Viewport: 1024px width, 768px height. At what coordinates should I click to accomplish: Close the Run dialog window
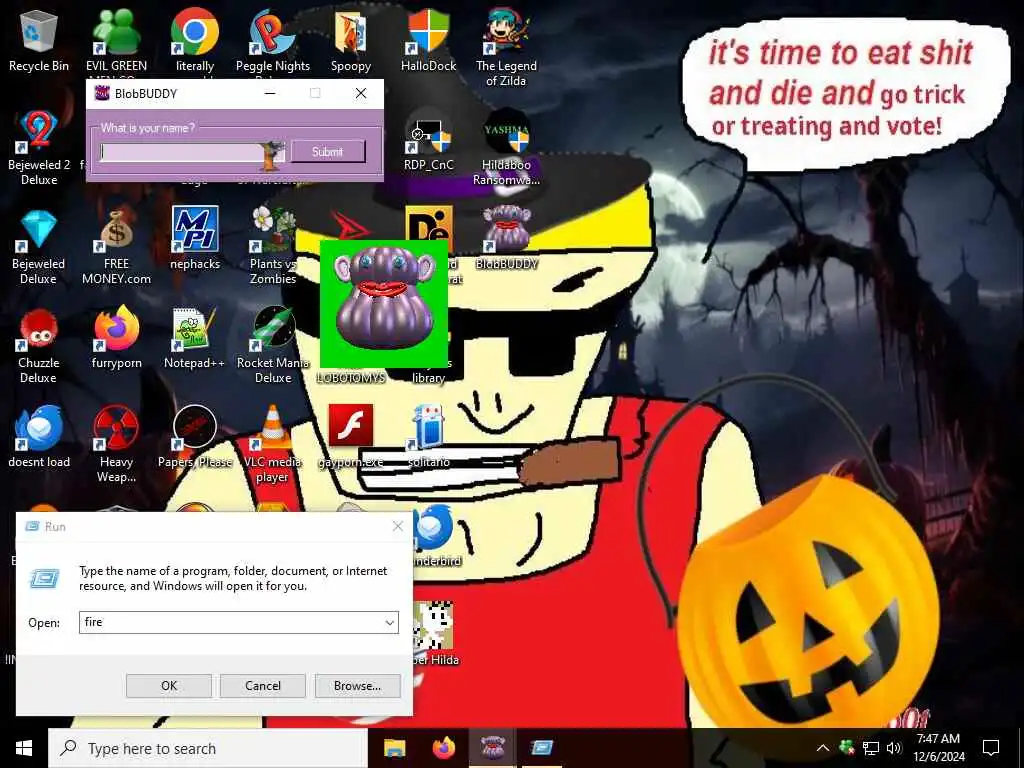(398, 526)
